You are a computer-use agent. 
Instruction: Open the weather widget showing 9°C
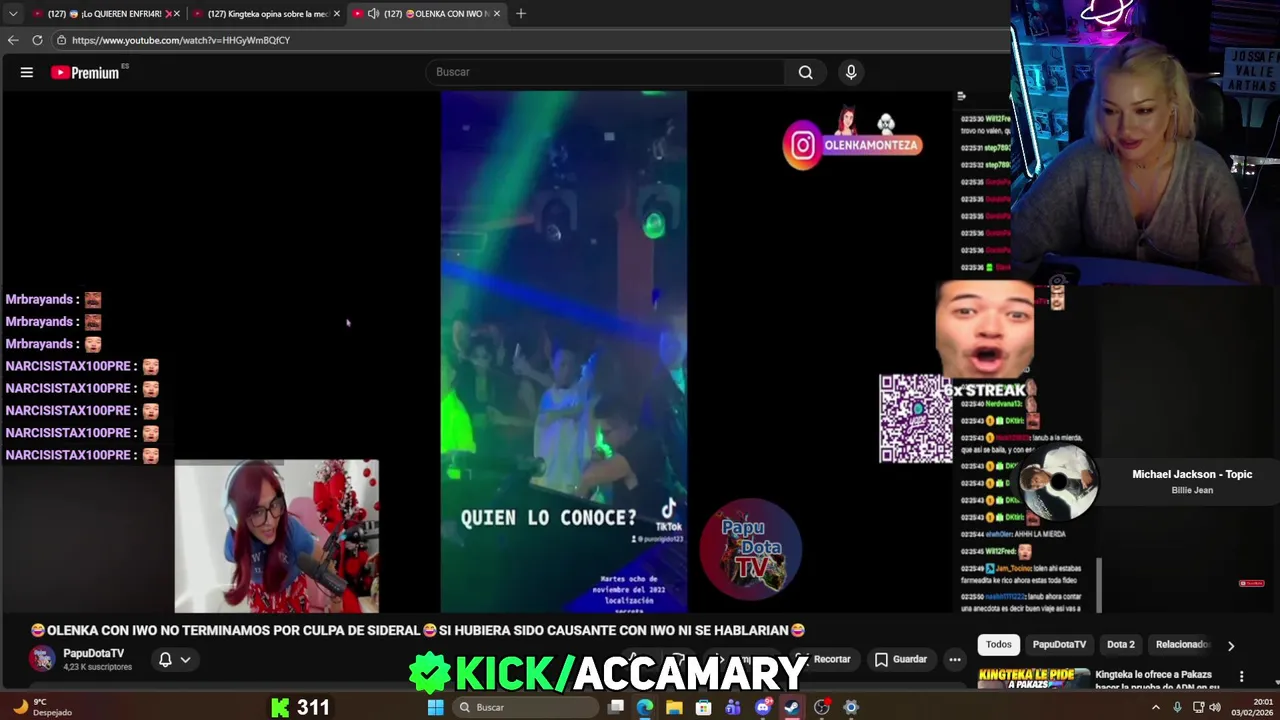click(40, 707)
